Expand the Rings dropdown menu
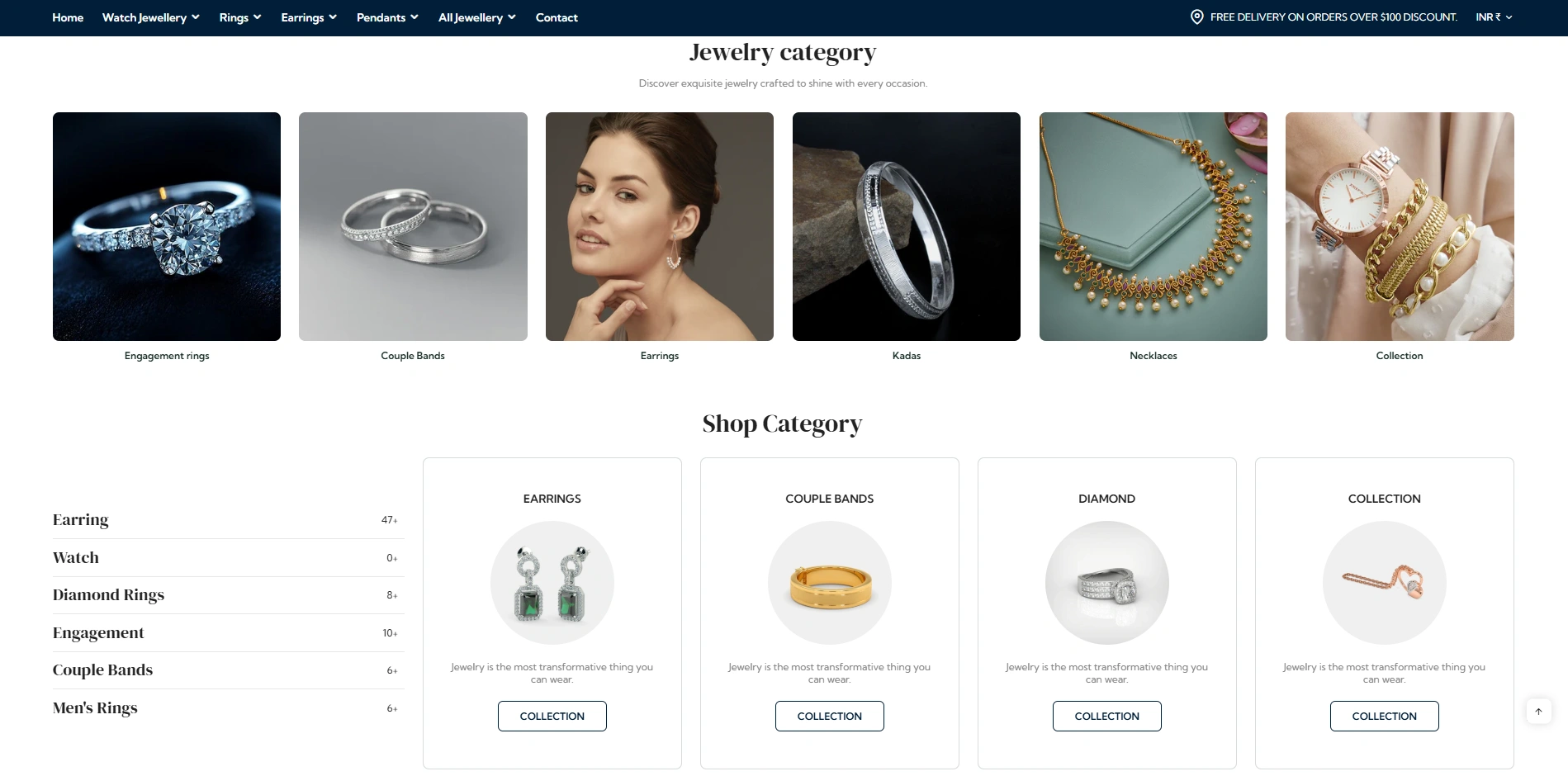The image size is (1568, 776). pos(240,17)
